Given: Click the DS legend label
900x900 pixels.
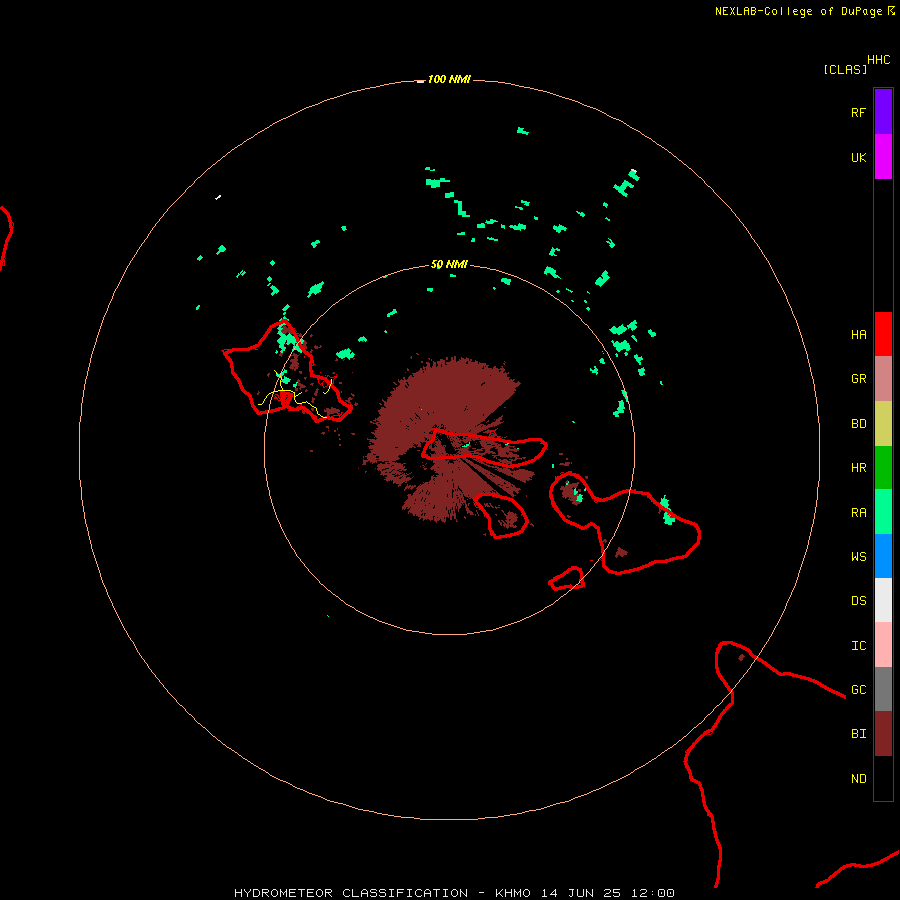Looking at the screenshot, I should click(858, 601).
